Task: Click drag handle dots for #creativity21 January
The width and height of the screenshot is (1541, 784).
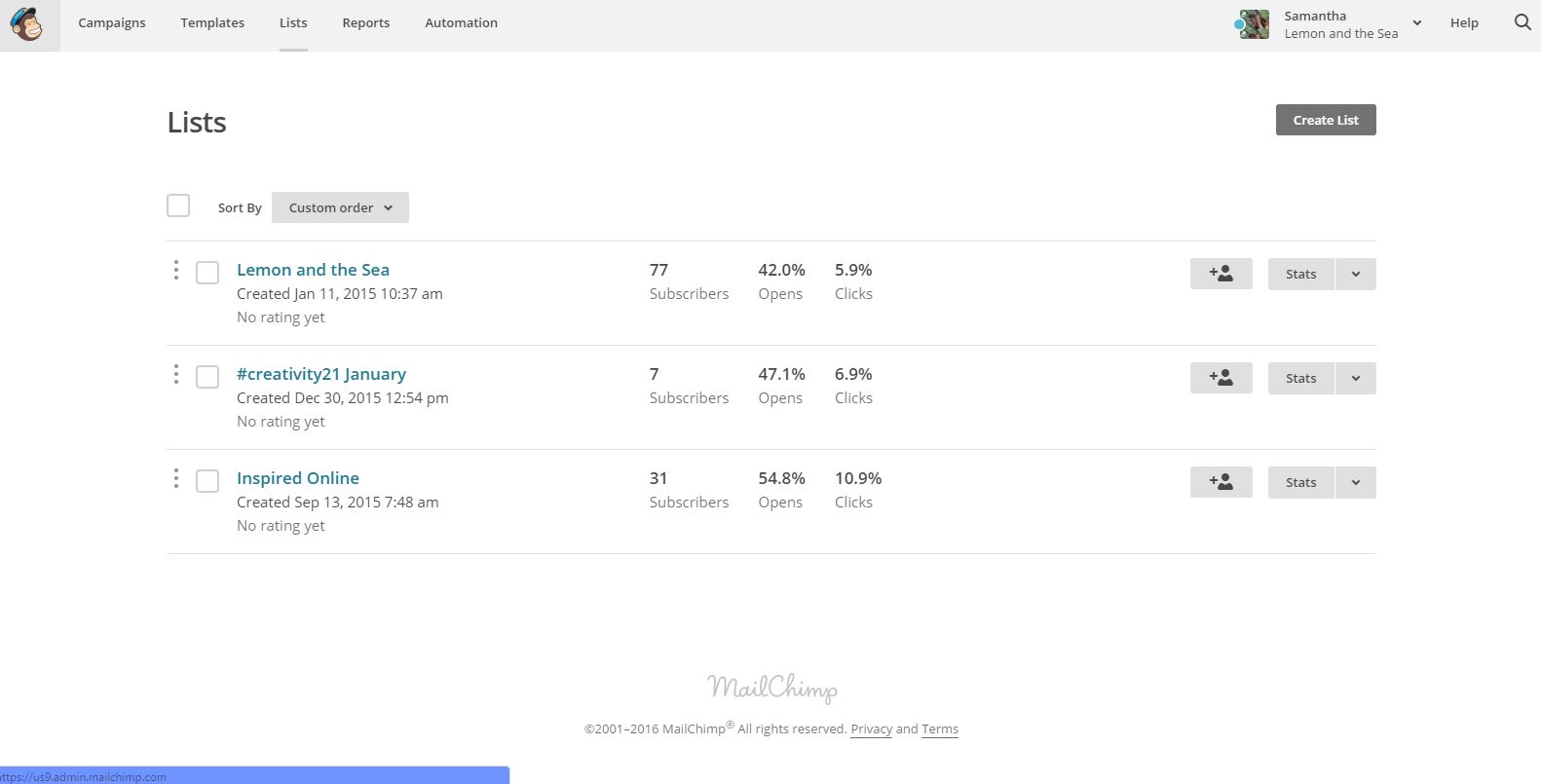Action: (176, 374)
